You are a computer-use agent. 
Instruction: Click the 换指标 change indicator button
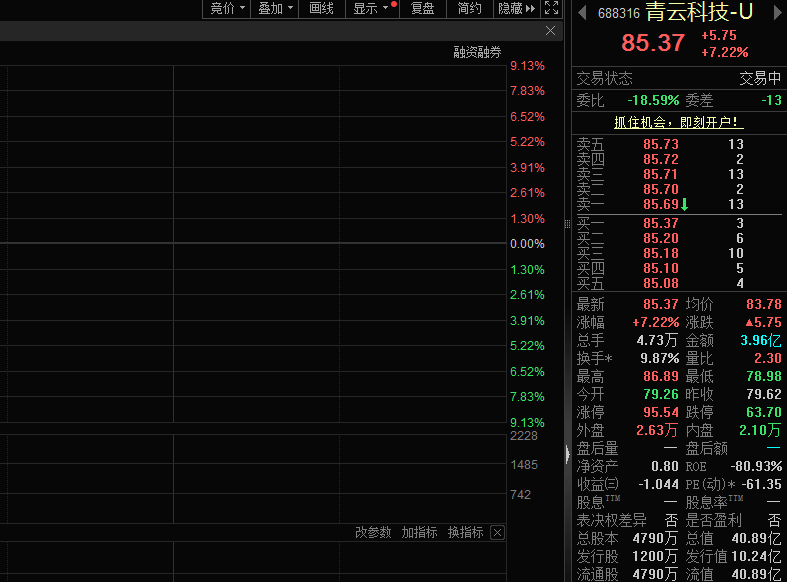point(465,532)
